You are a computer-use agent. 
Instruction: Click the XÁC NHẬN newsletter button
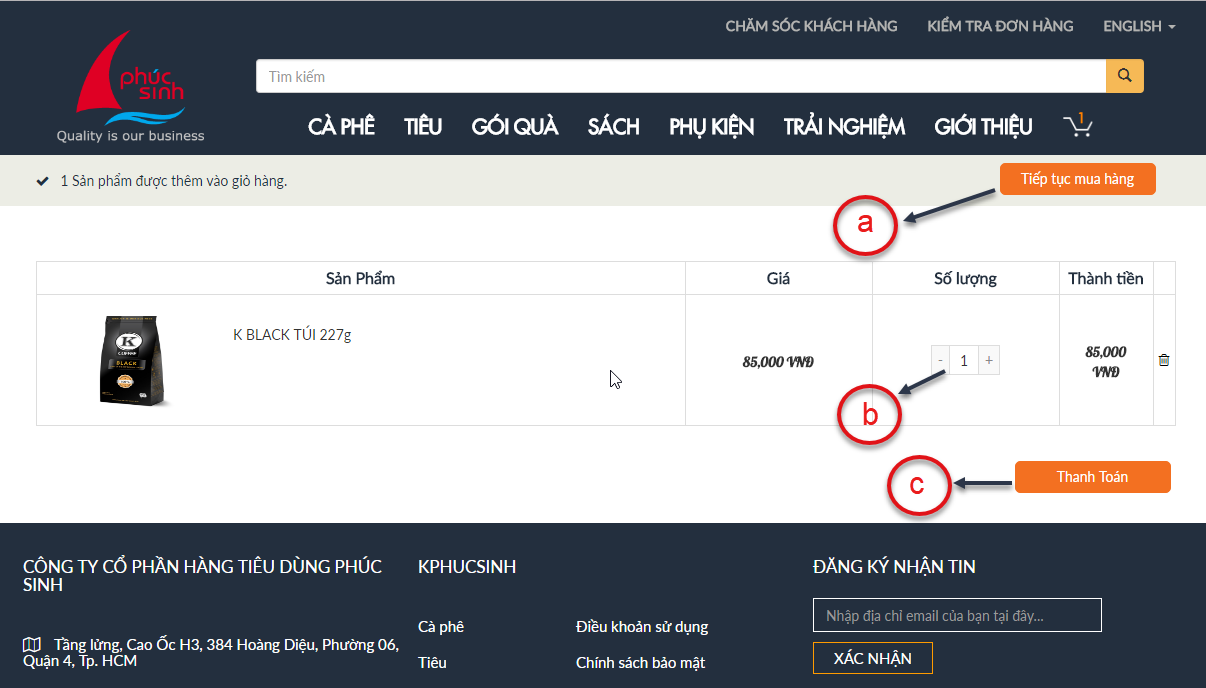point(873,658)
